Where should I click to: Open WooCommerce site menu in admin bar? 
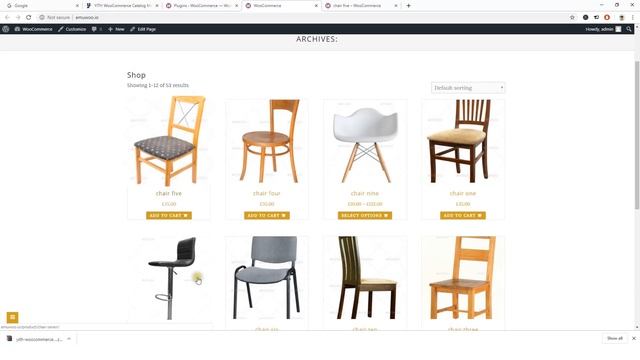[x=33, y=29]
